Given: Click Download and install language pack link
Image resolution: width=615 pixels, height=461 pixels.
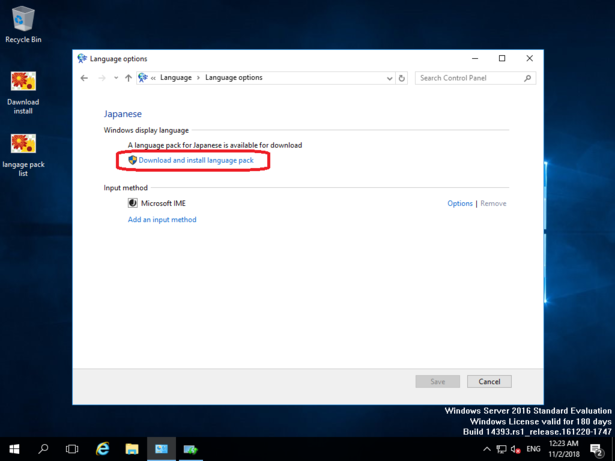Looking at the screenshot, I should [196, 160].
